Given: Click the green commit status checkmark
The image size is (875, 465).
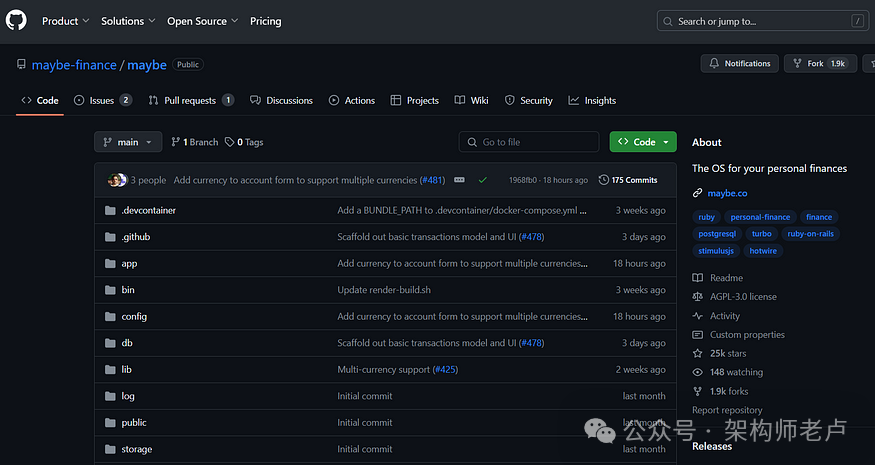Looking at the screenshot, I should (x=482, y=180).
